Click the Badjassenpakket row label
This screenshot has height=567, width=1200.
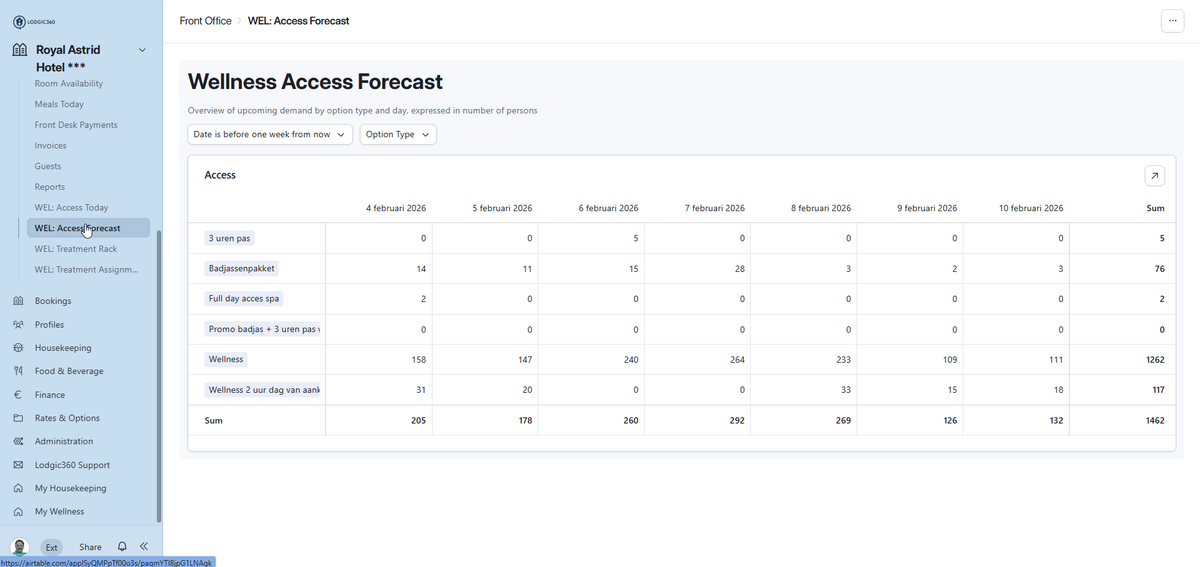242,269
